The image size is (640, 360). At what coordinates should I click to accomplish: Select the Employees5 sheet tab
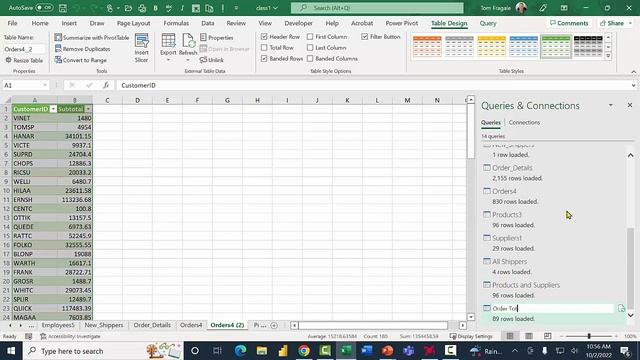(58, 325)
